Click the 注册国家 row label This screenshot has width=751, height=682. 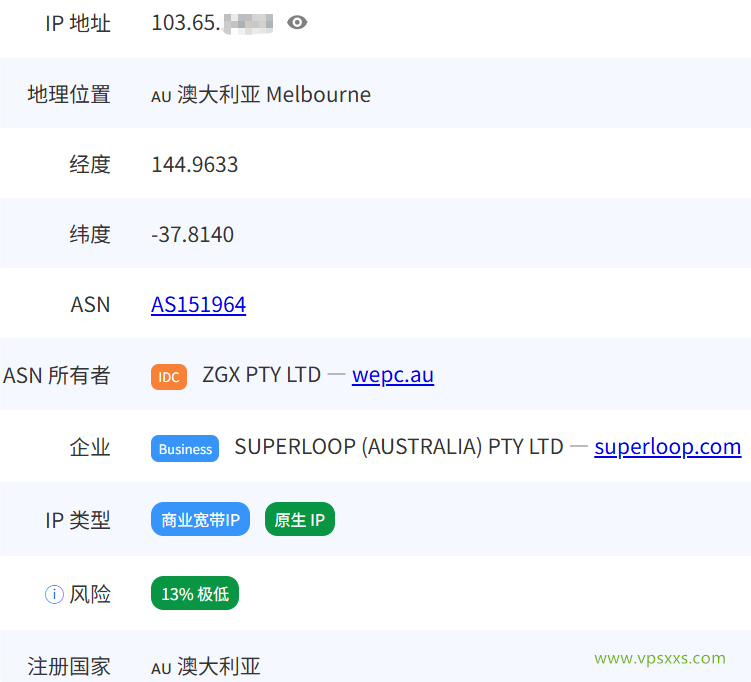tap(69, 666)
